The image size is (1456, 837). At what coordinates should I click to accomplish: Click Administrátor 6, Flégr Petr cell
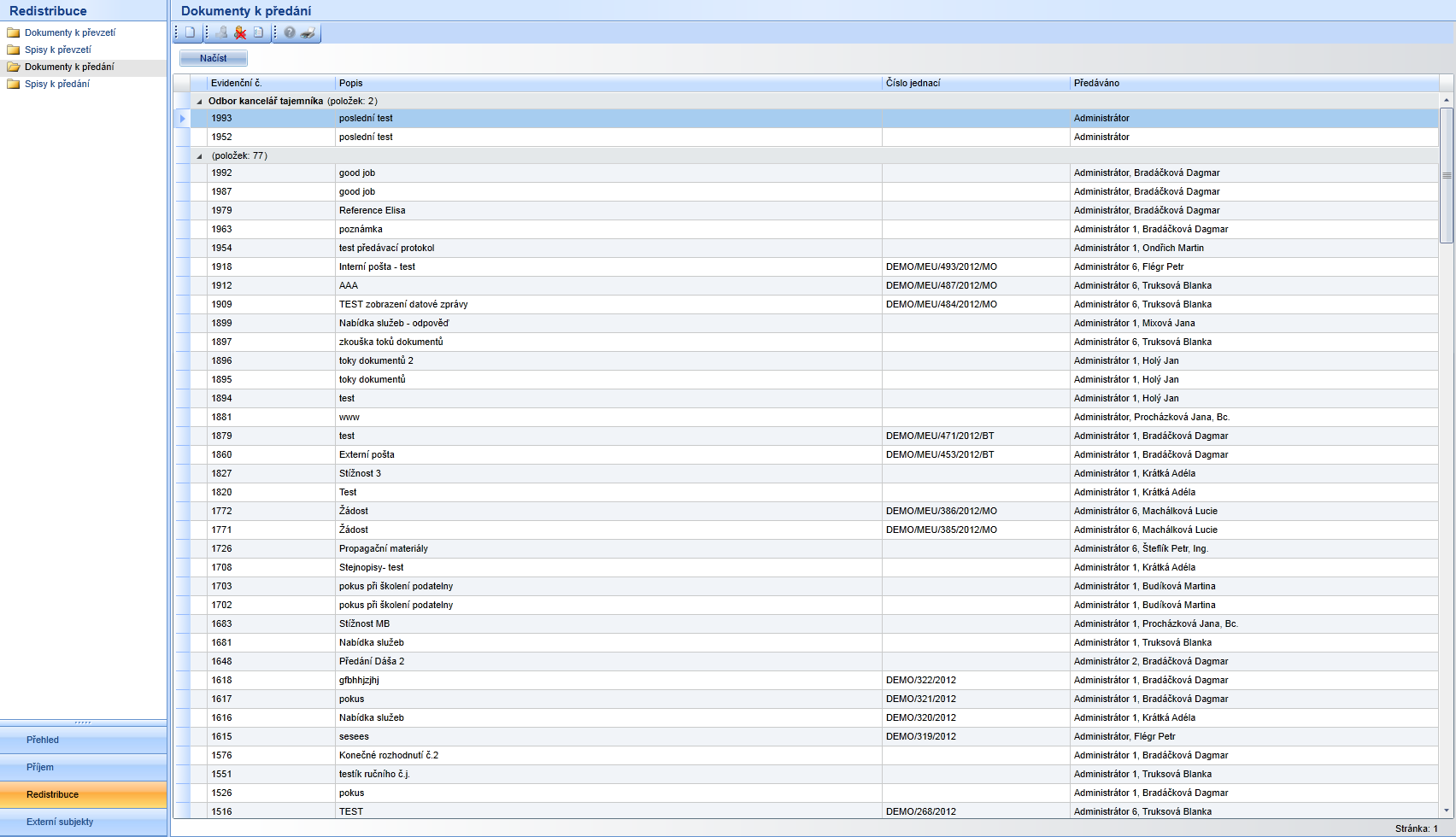1254,266
